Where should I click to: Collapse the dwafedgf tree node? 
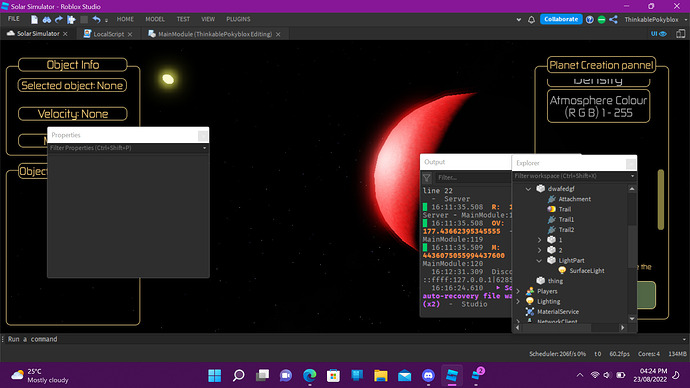(x=529, y=189)
